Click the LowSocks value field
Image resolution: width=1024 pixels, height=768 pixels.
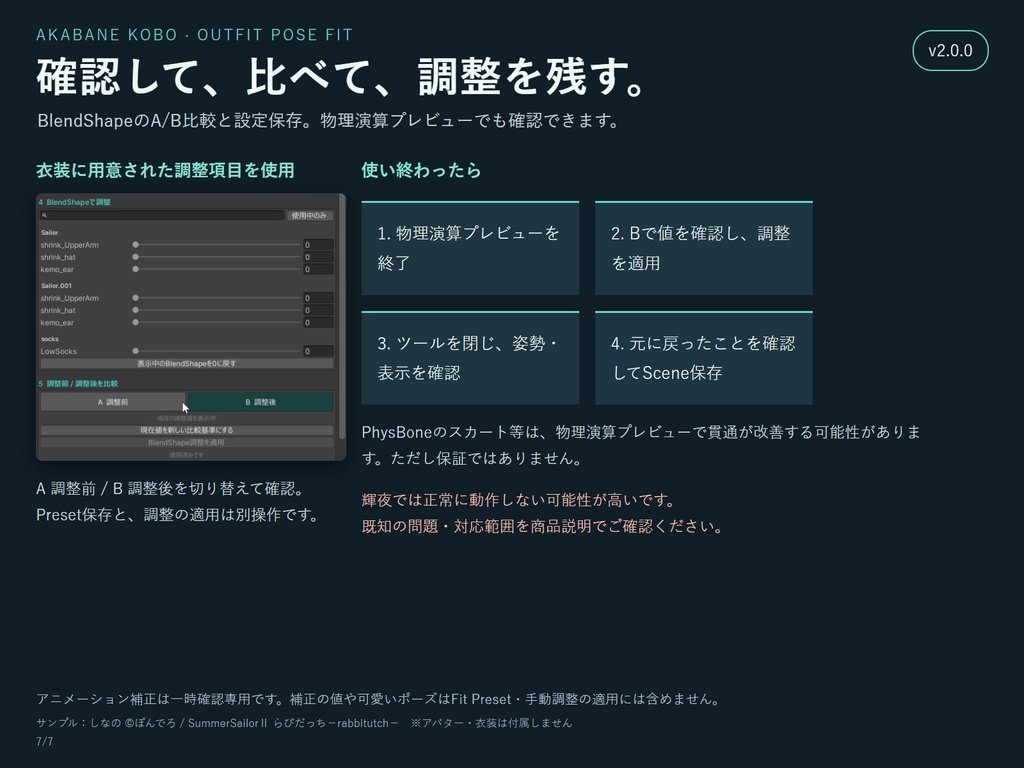point(318,351)
